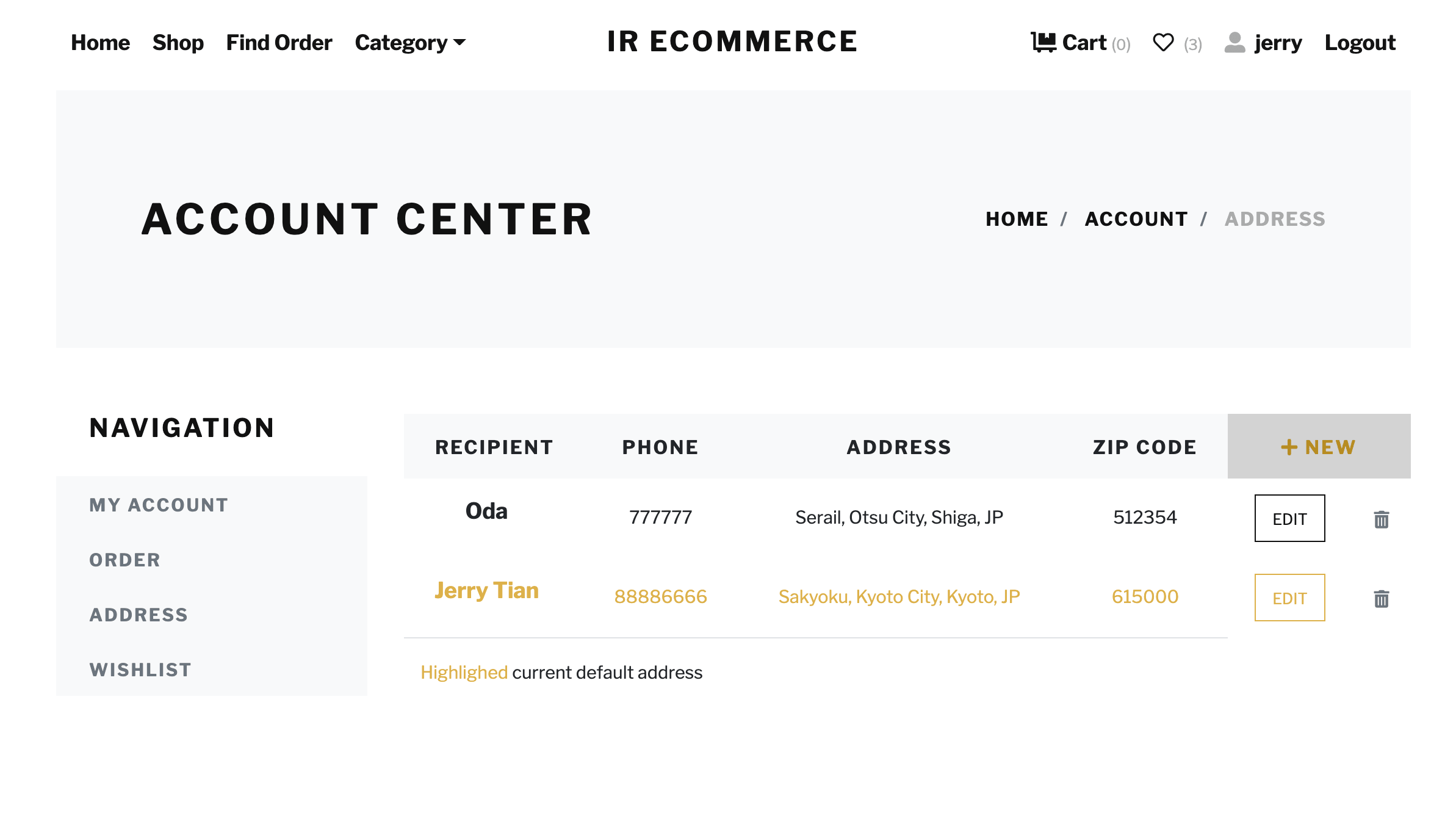Click the IR ECOMMERCE site logo
This screenshot has height=813, width=1456.
click(x=732, y=42)
